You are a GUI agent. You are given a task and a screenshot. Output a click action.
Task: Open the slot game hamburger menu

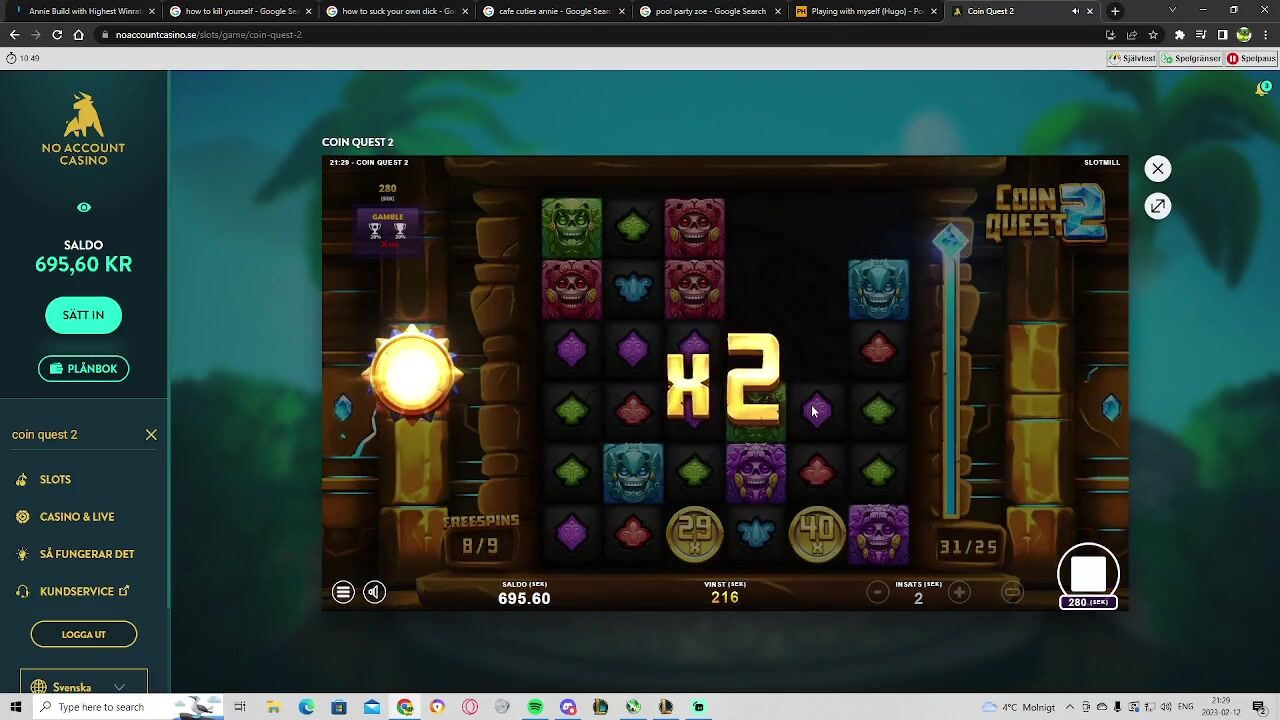343,592
